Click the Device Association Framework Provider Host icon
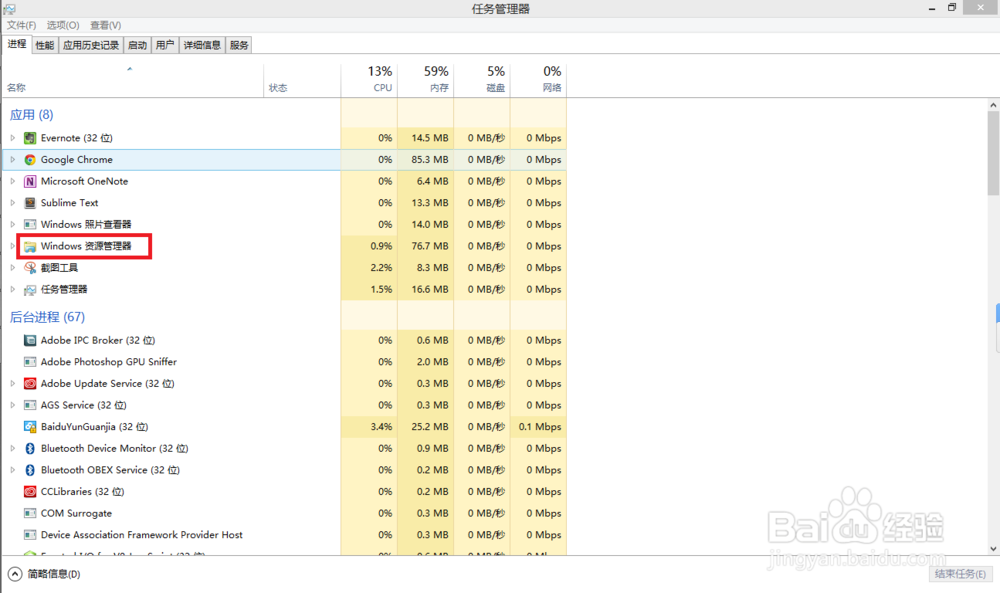The width and height of the screenshot is (1000, 593). tap(30, 535)
